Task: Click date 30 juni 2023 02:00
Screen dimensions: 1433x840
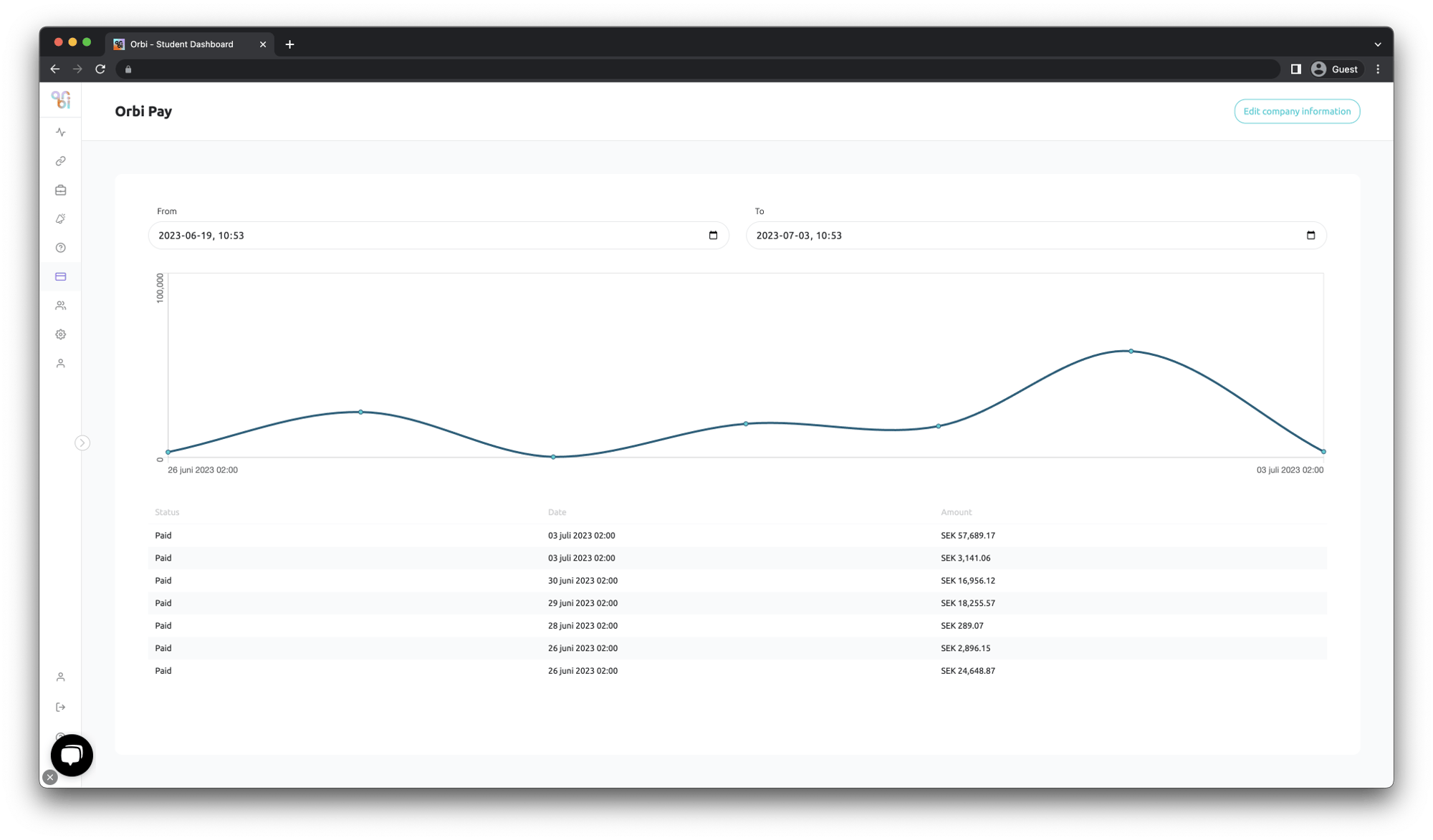Action: click(583, 581)
